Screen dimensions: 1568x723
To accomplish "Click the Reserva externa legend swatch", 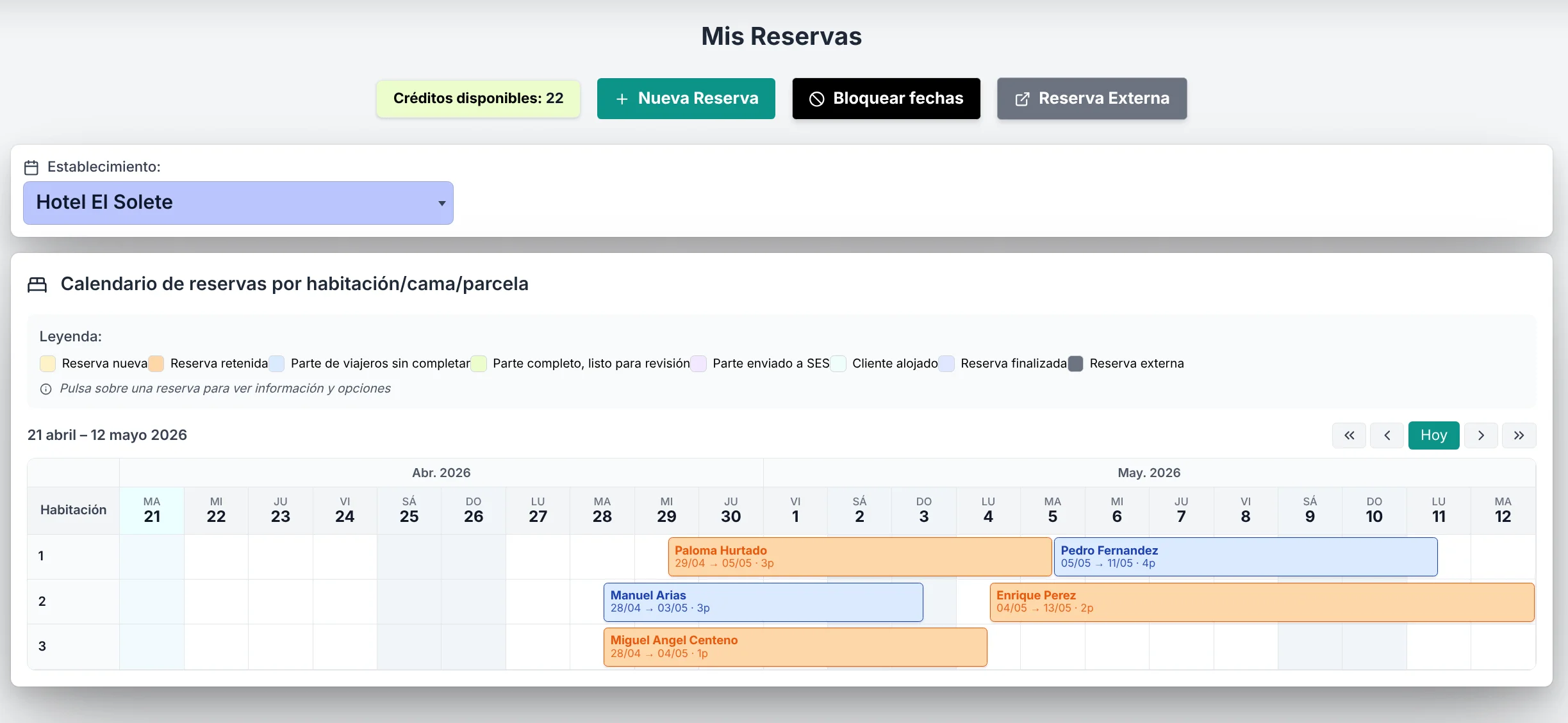I will coord(1076,364).
